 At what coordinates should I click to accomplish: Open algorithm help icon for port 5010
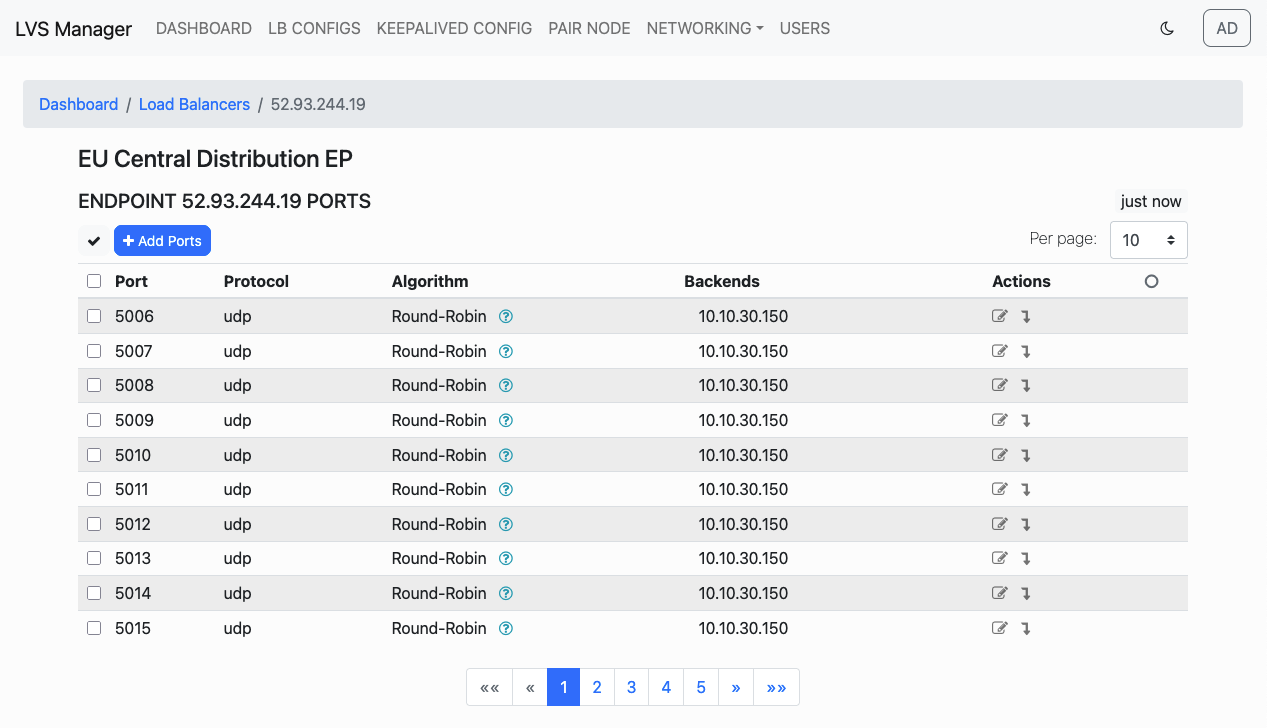click(506, 455)
